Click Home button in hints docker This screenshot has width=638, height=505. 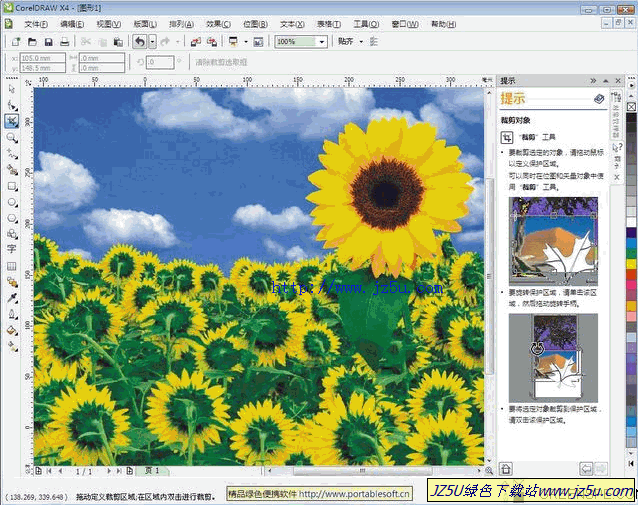click(506, 469)
